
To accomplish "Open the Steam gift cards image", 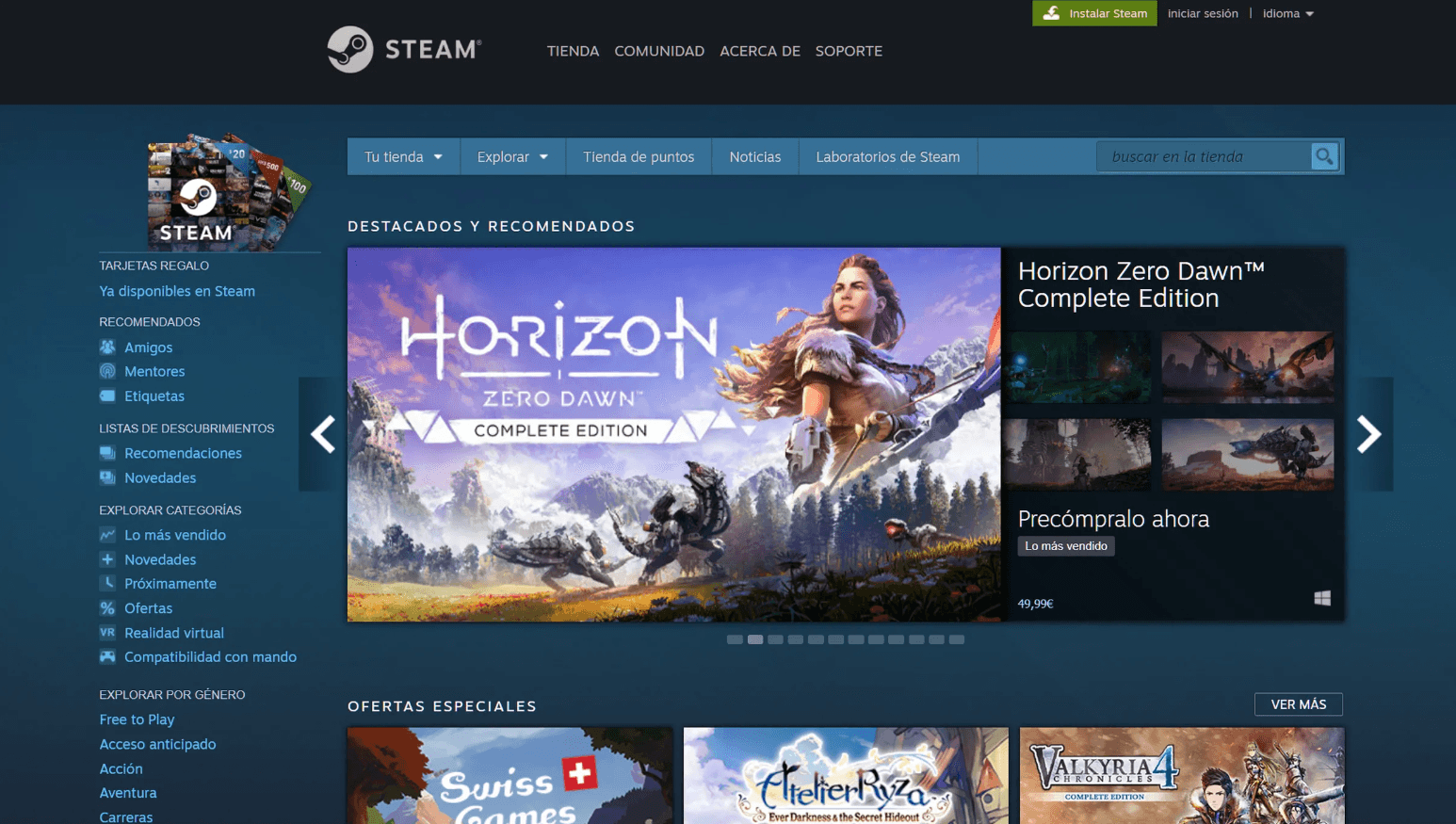I will tap(228, 192).
